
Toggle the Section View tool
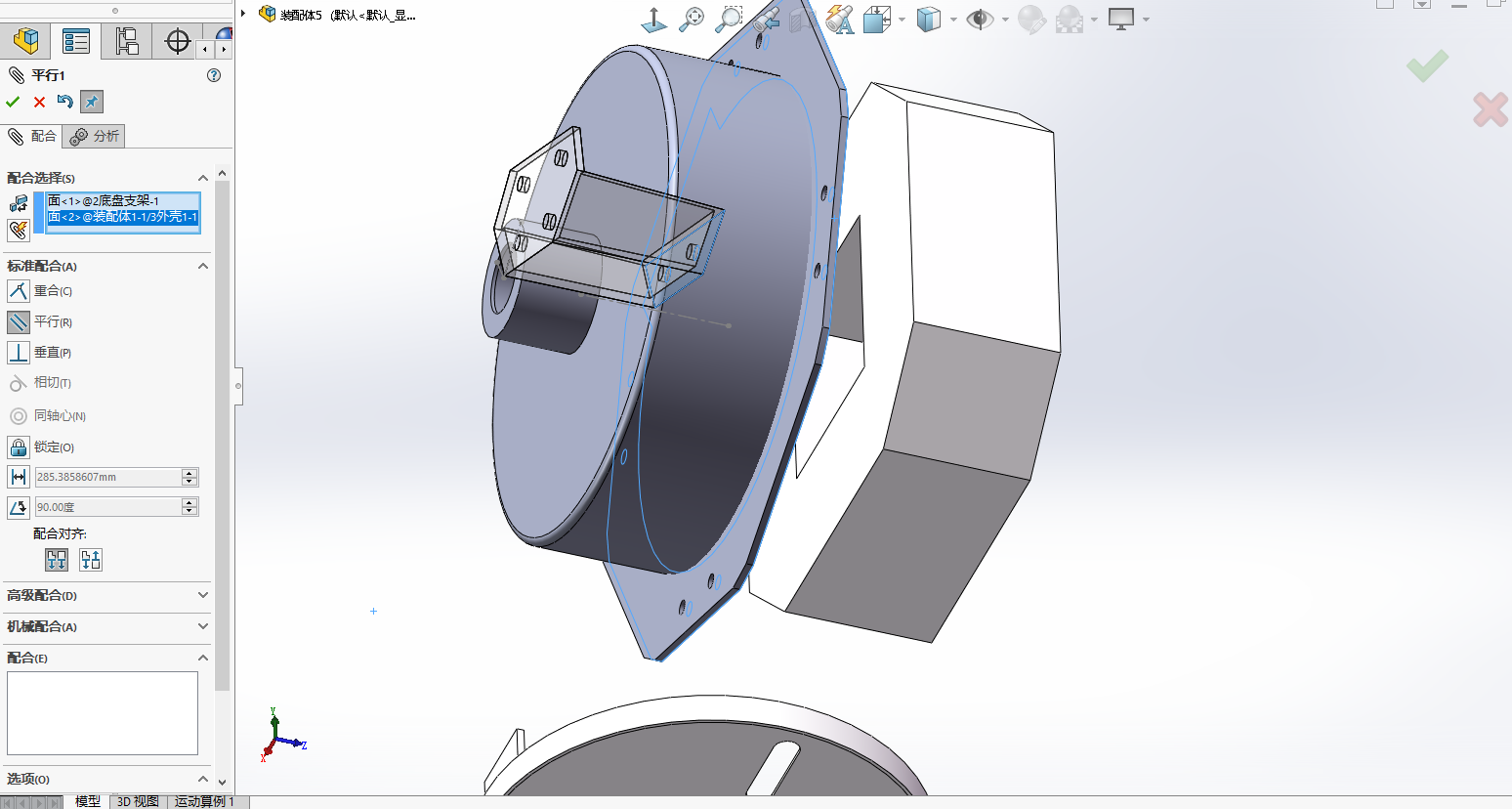[802, 19]
